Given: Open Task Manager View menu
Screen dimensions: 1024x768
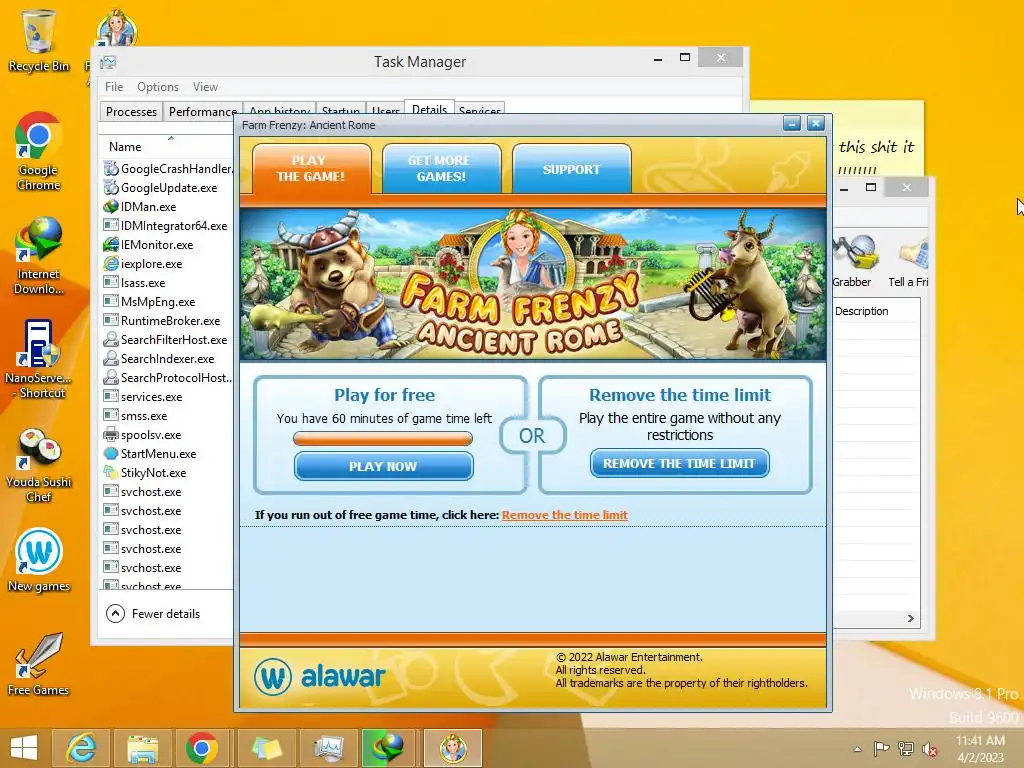Looking at the screenshot, I should pos(205,87).
